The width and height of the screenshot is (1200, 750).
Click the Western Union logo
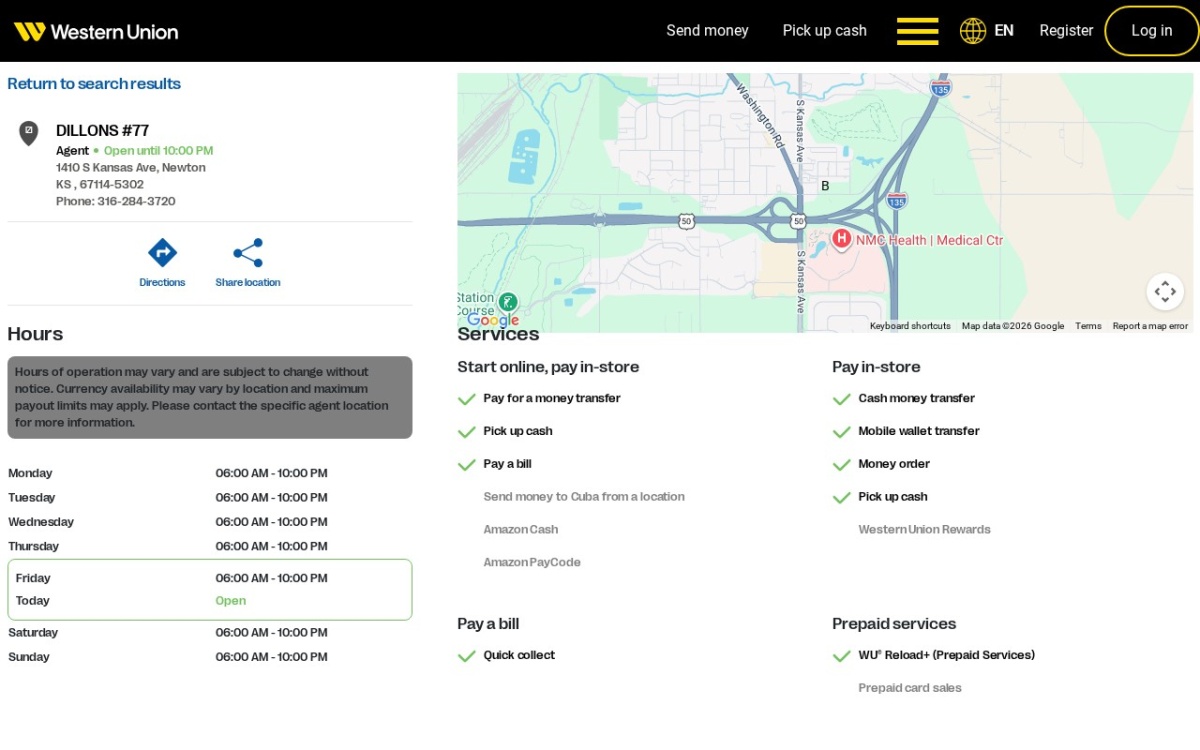(96, 31)
